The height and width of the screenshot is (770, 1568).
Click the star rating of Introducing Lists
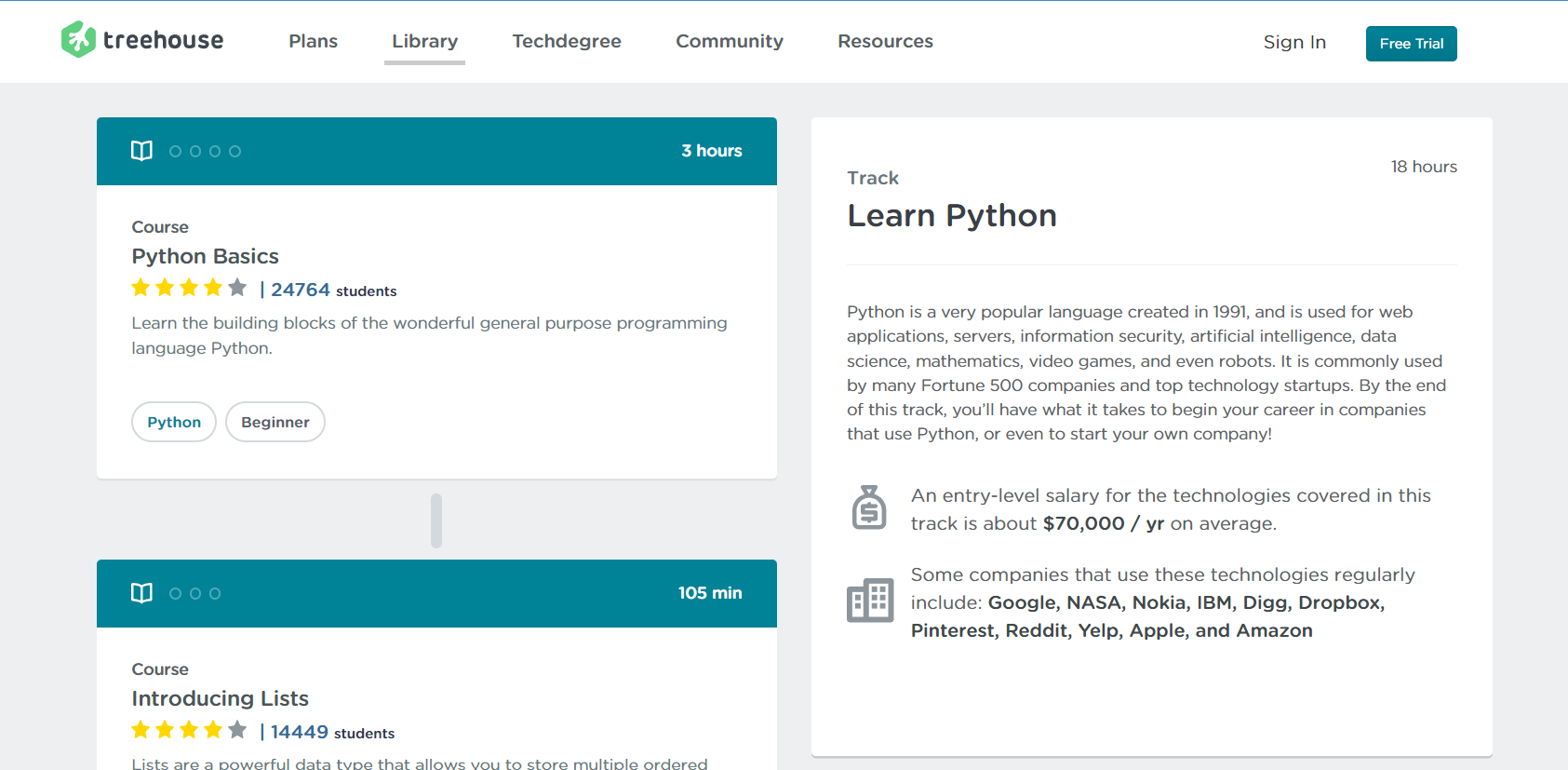[189, 730]
